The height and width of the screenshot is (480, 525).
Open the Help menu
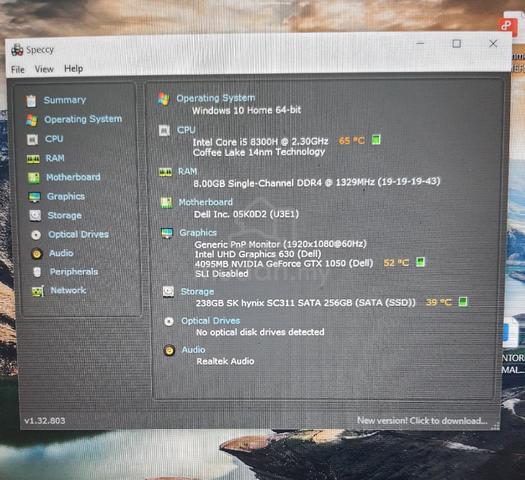coord(74,69)
